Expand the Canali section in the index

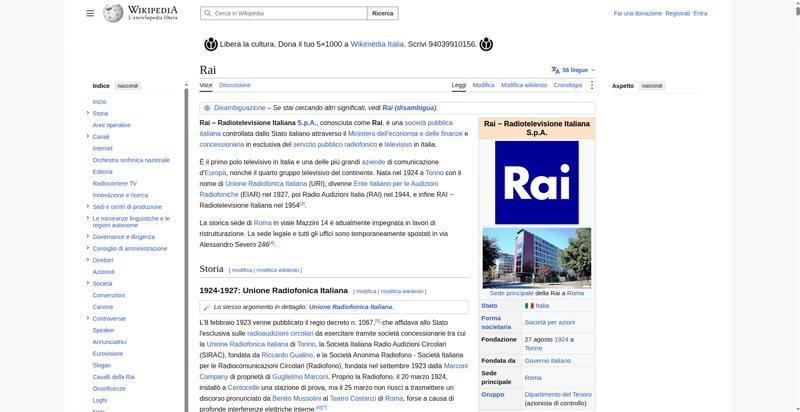pyautogui.click(x=88, y=137)
